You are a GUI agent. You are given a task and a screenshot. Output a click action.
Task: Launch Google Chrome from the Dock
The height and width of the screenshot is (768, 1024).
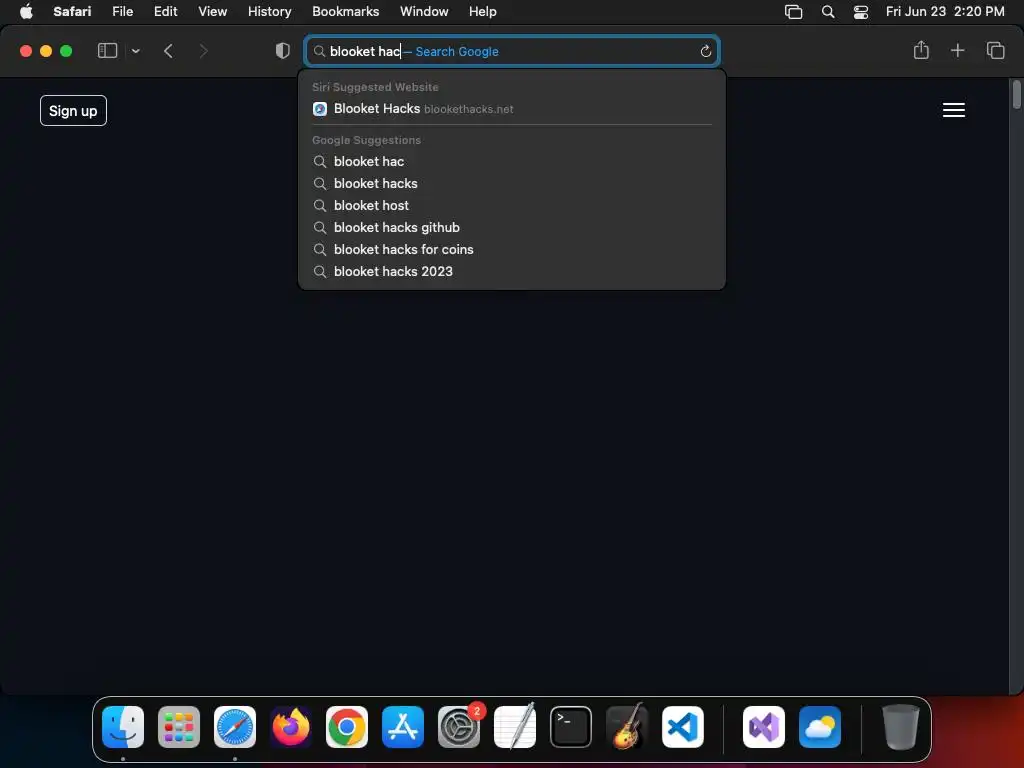point(347,727)
